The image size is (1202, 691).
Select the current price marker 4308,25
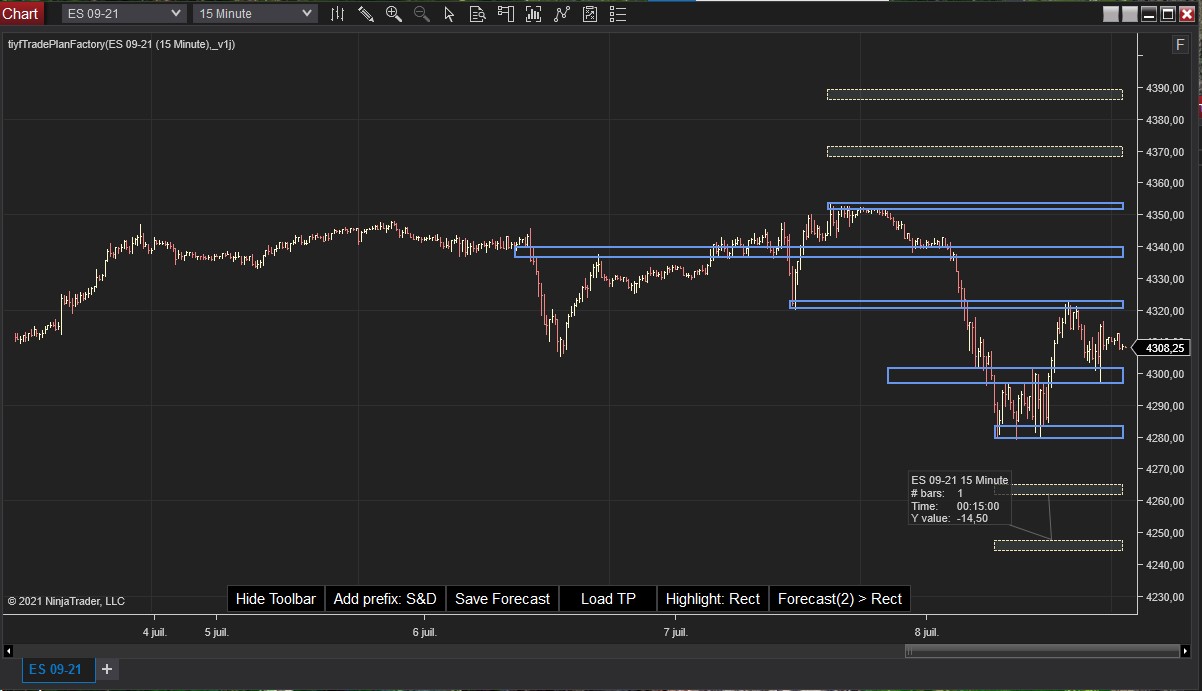1164,348
